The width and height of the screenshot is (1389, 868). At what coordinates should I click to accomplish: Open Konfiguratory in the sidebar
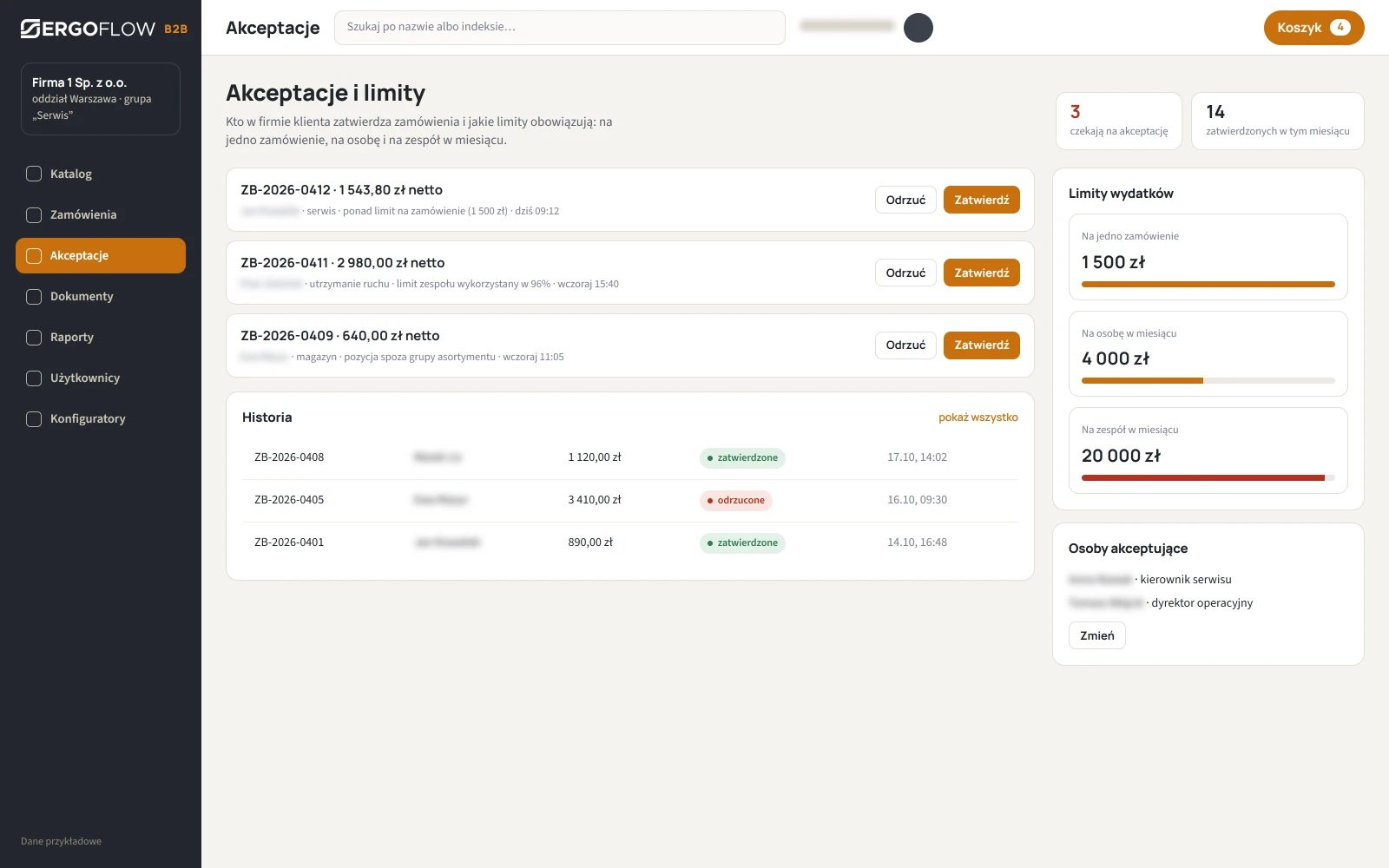[x=101, y=418]
